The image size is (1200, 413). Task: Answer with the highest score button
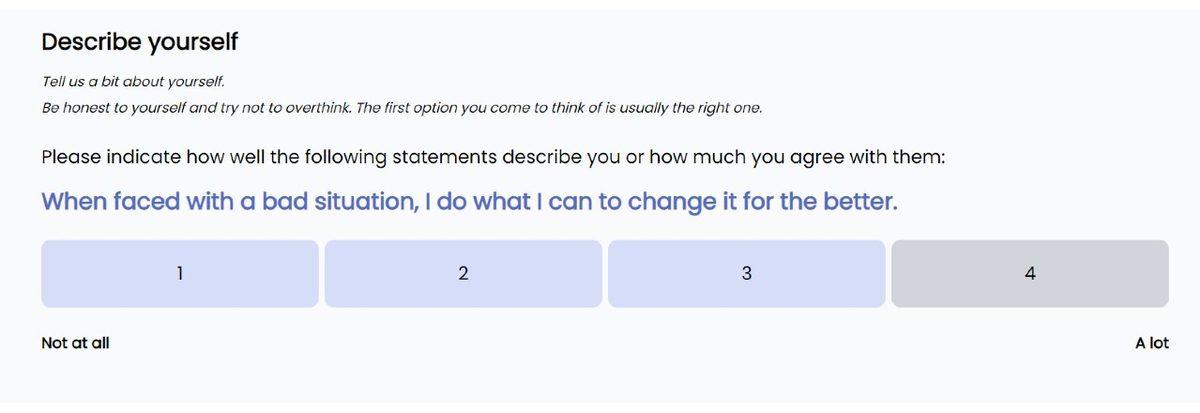[x=1029, y=273]
